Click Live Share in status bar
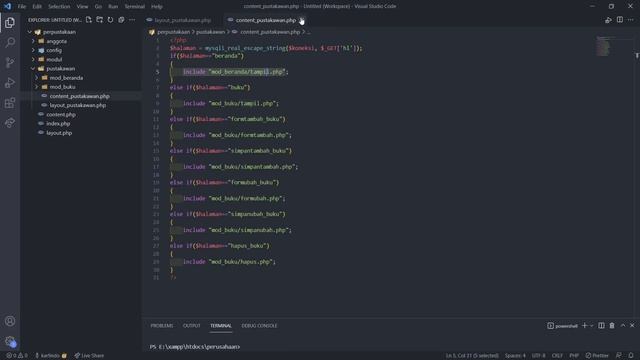 click(89, 356)
